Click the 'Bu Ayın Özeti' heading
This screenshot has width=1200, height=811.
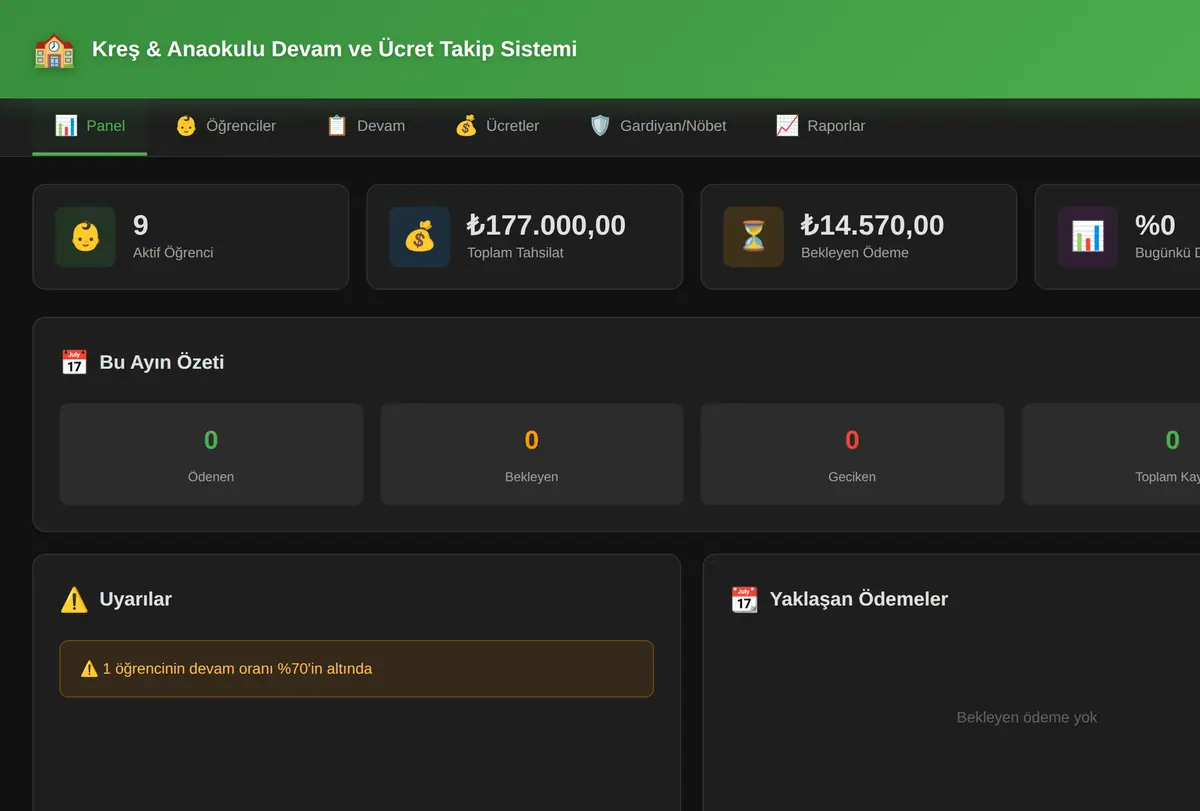point(162,362)
